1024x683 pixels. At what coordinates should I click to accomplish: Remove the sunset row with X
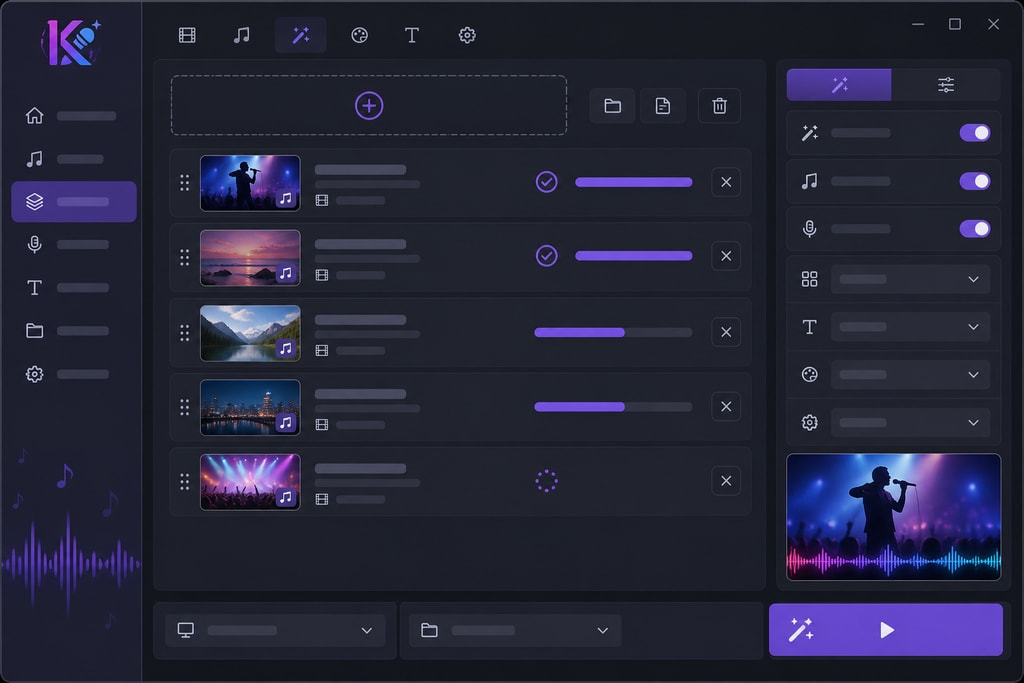[726, 256]
